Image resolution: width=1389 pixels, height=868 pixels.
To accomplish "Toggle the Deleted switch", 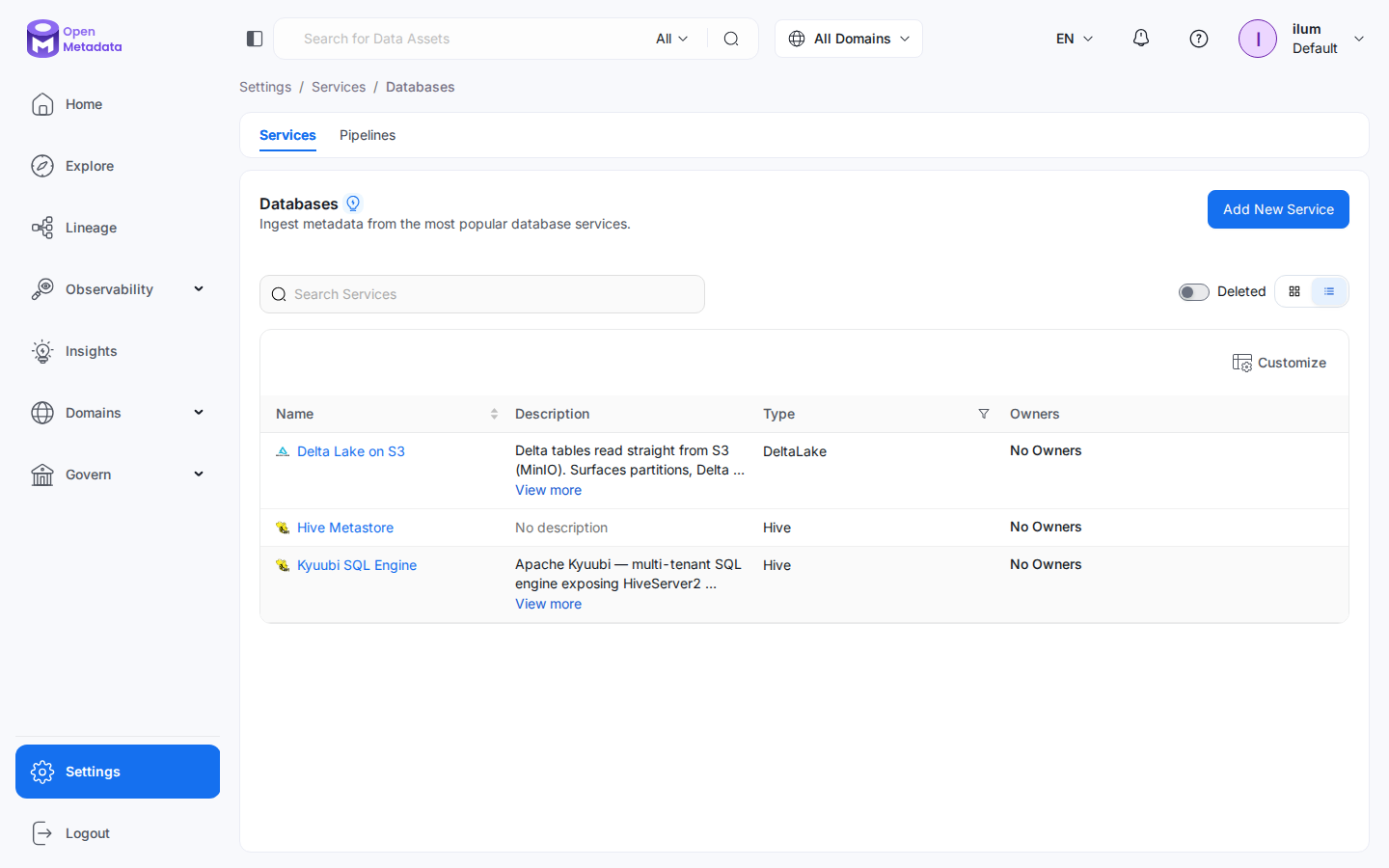I will click(1194, 292).
